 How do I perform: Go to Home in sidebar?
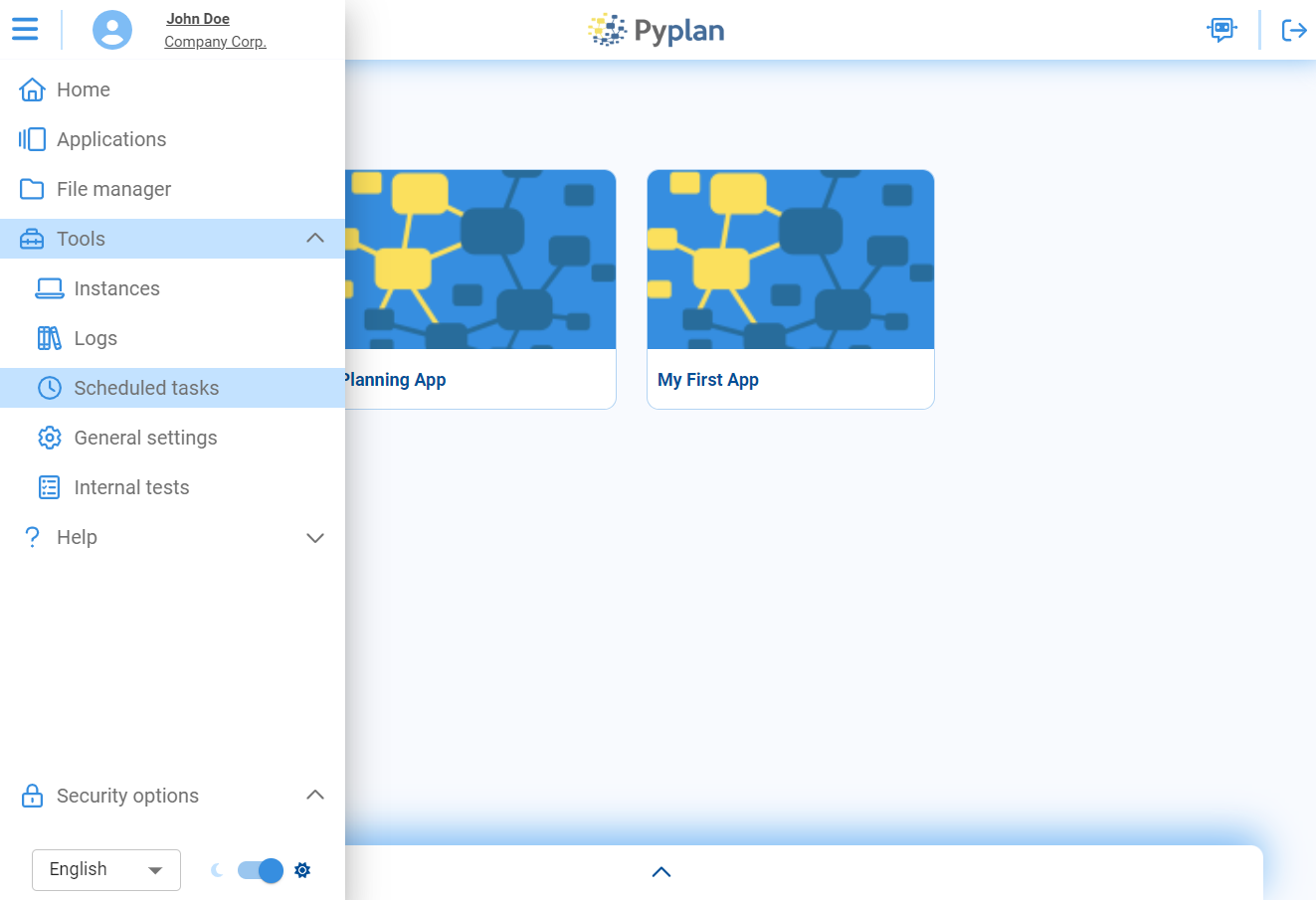coord(84,90)
